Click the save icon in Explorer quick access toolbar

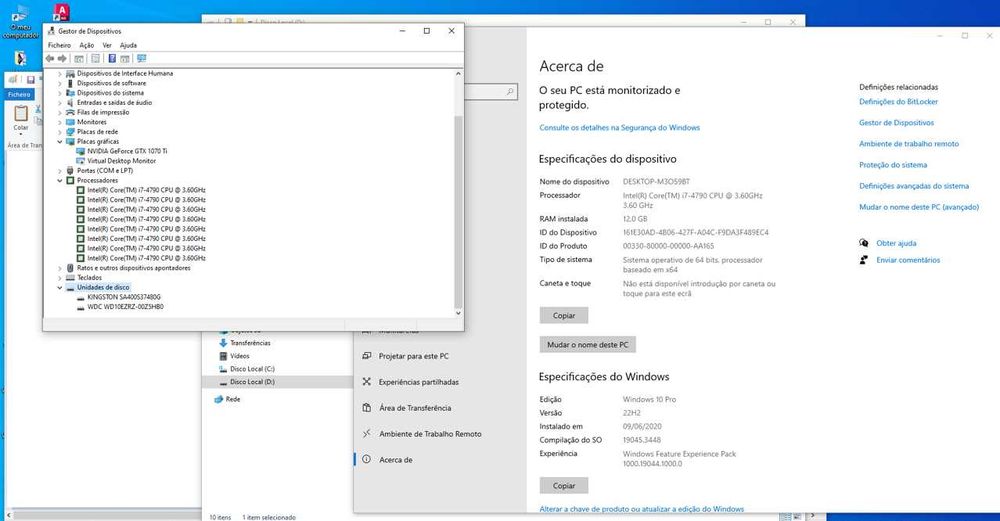tap(30, 80)
